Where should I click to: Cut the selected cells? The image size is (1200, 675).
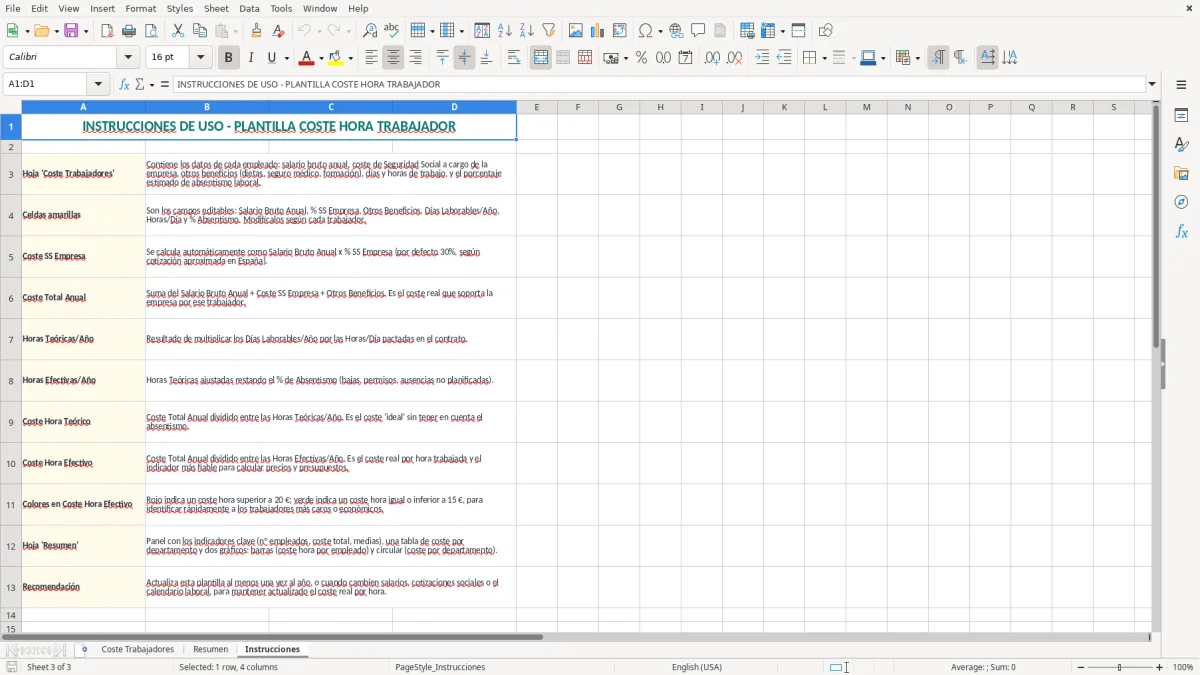[178, 31]
